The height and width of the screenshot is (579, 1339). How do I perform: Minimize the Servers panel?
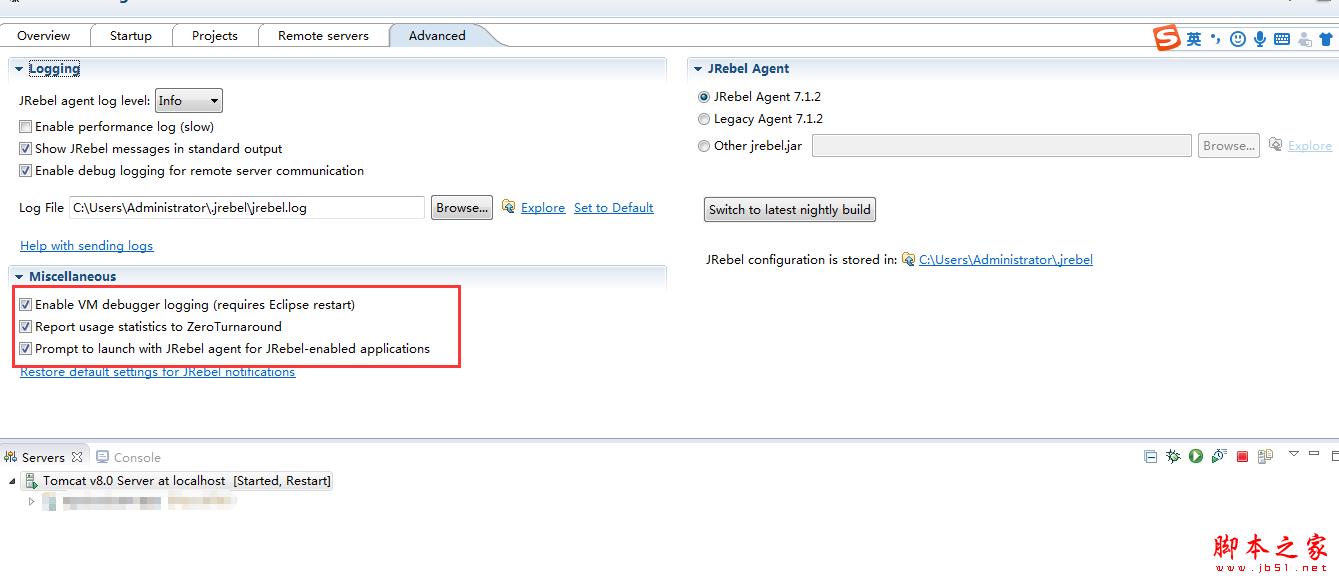(x=1313, y=455)
